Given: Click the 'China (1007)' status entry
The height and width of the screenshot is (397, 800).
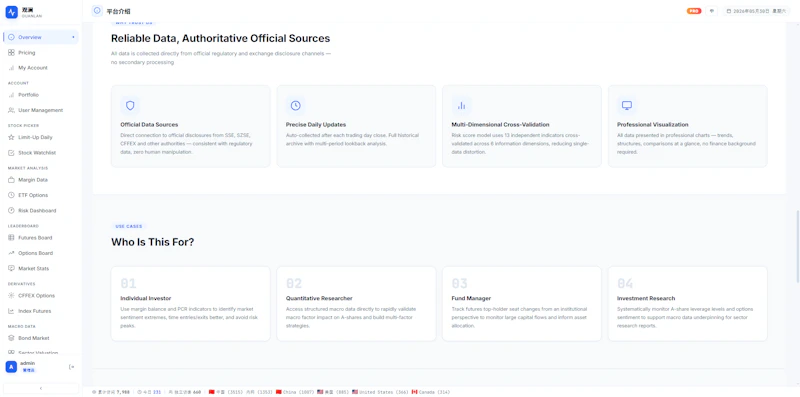Looking at the screenshot, I should (x=294, y=392).
